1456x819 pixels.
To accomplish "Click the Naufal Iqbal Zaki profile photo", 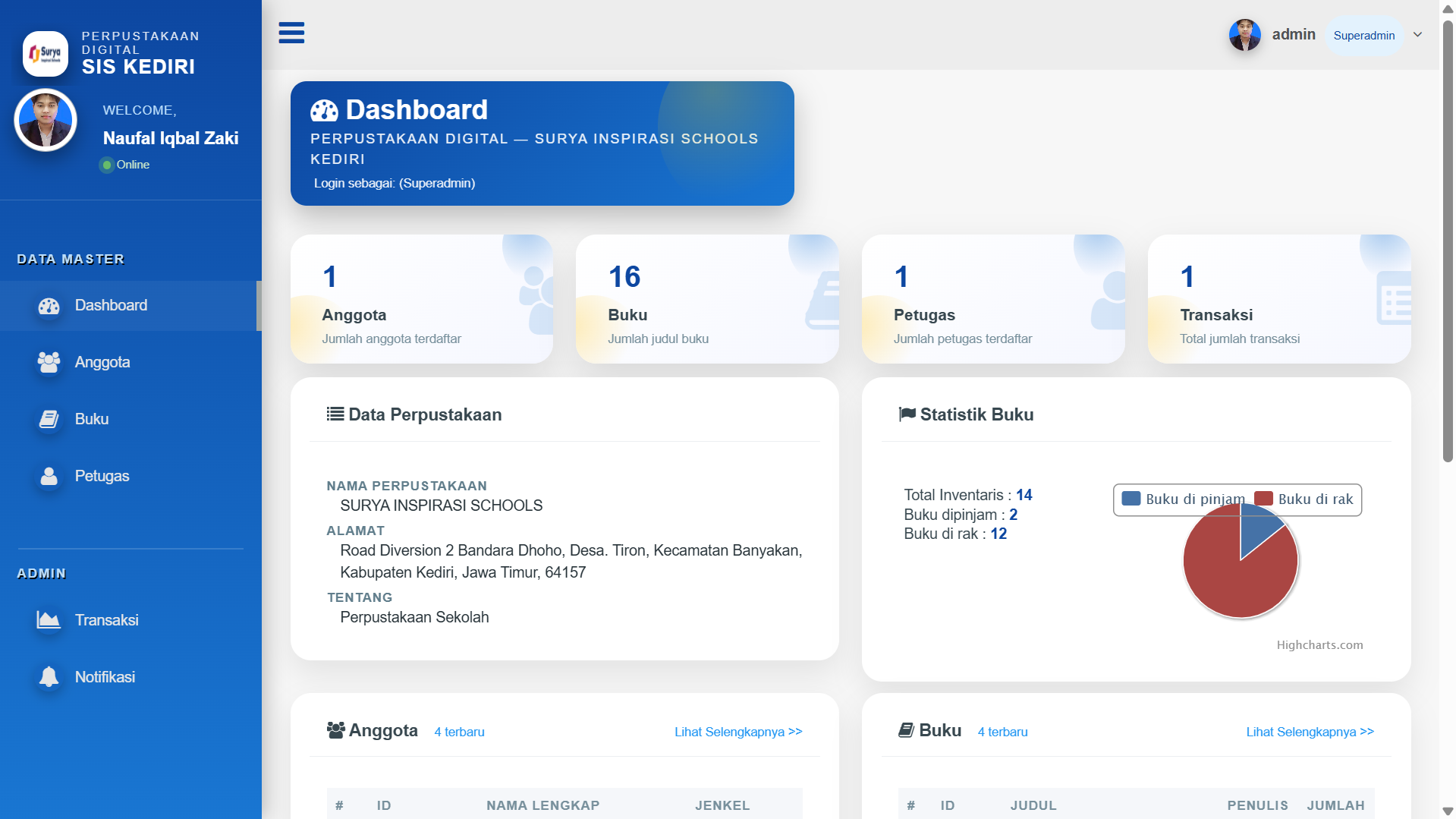I will pyautogui.click(x=45, y=119).
